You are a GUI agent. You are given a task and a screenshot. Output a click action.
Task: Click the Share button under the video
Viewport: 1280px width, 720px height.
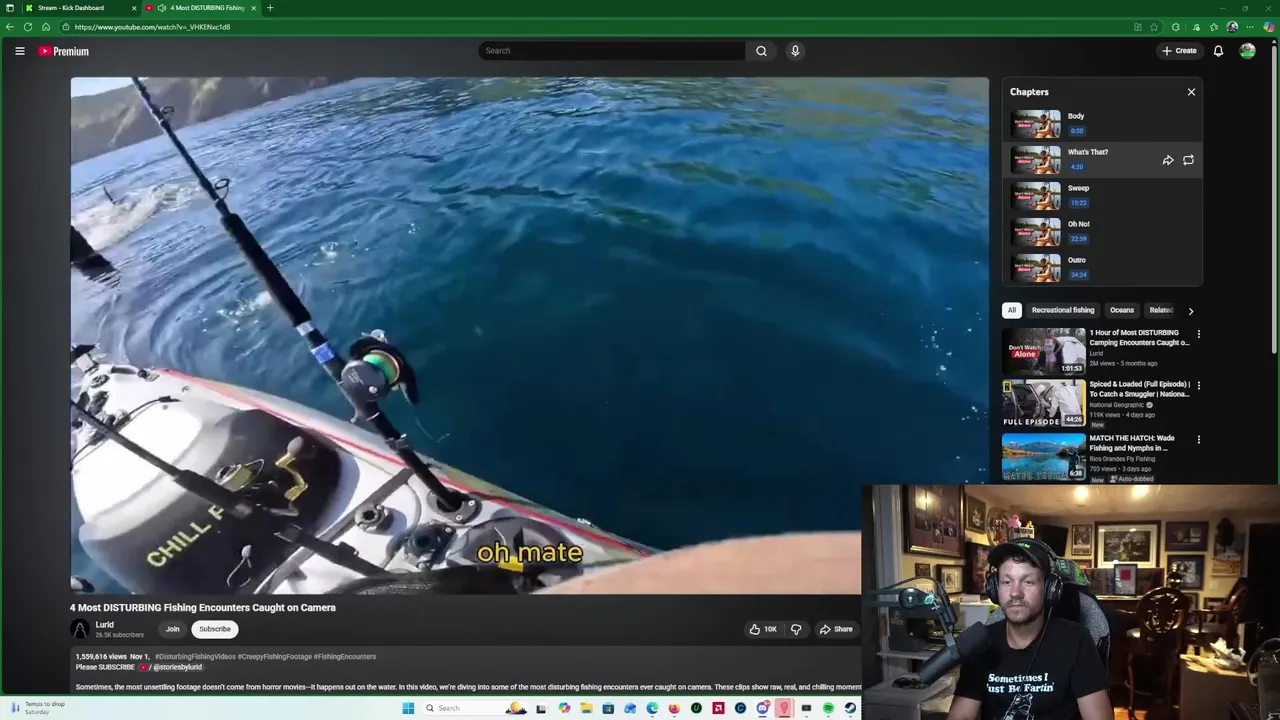836,629
